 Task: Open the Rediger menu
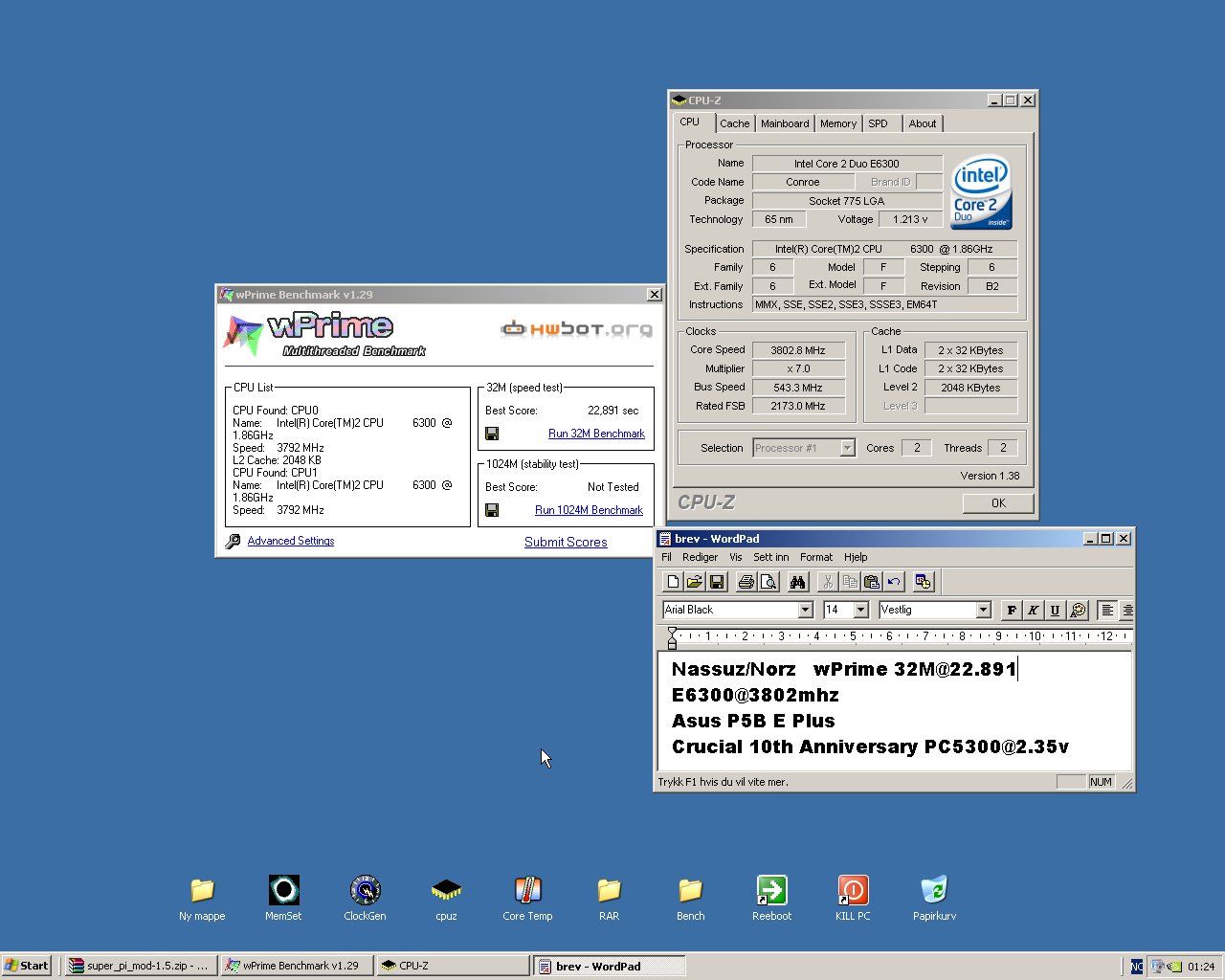tap(700, 557)
